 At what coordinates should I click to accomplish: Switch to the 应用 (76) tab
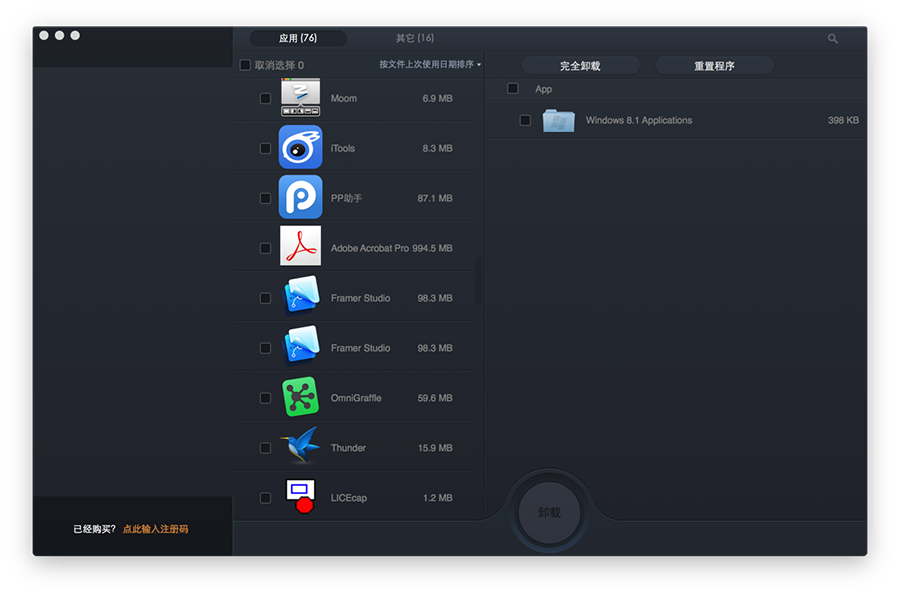(298, 38)
